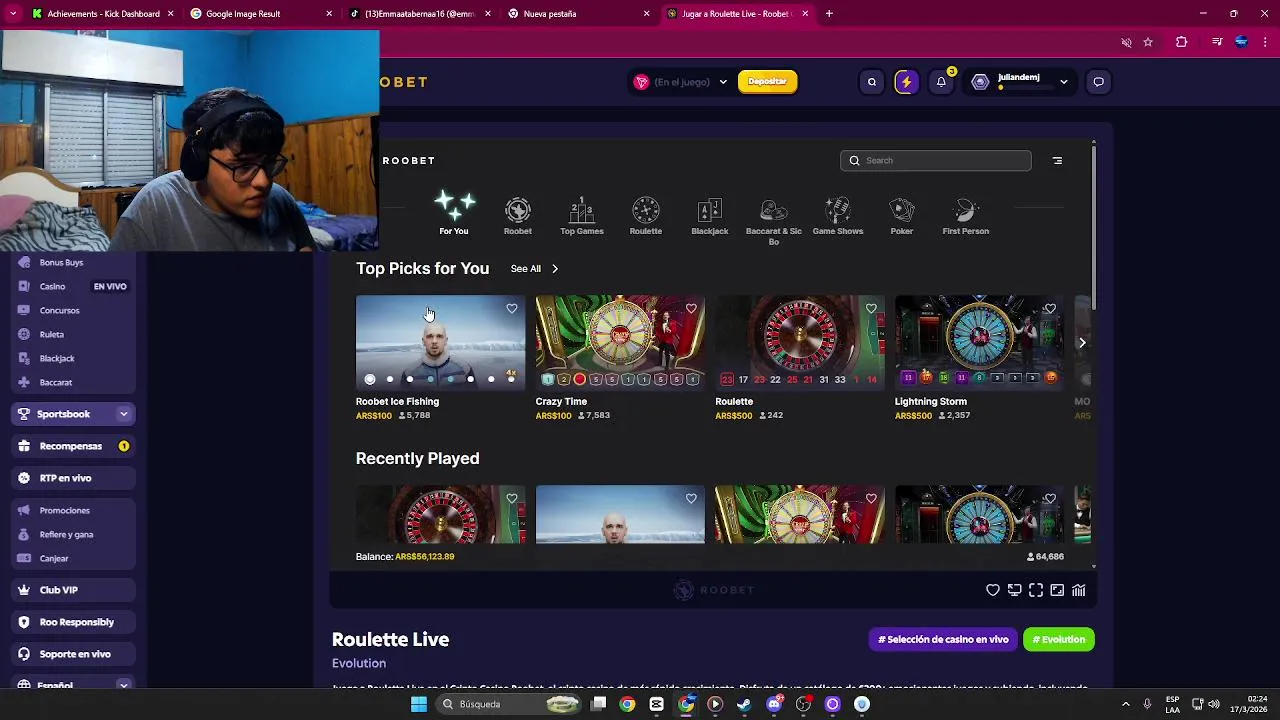Expand the juliandemj account menu

[1063, 82]
